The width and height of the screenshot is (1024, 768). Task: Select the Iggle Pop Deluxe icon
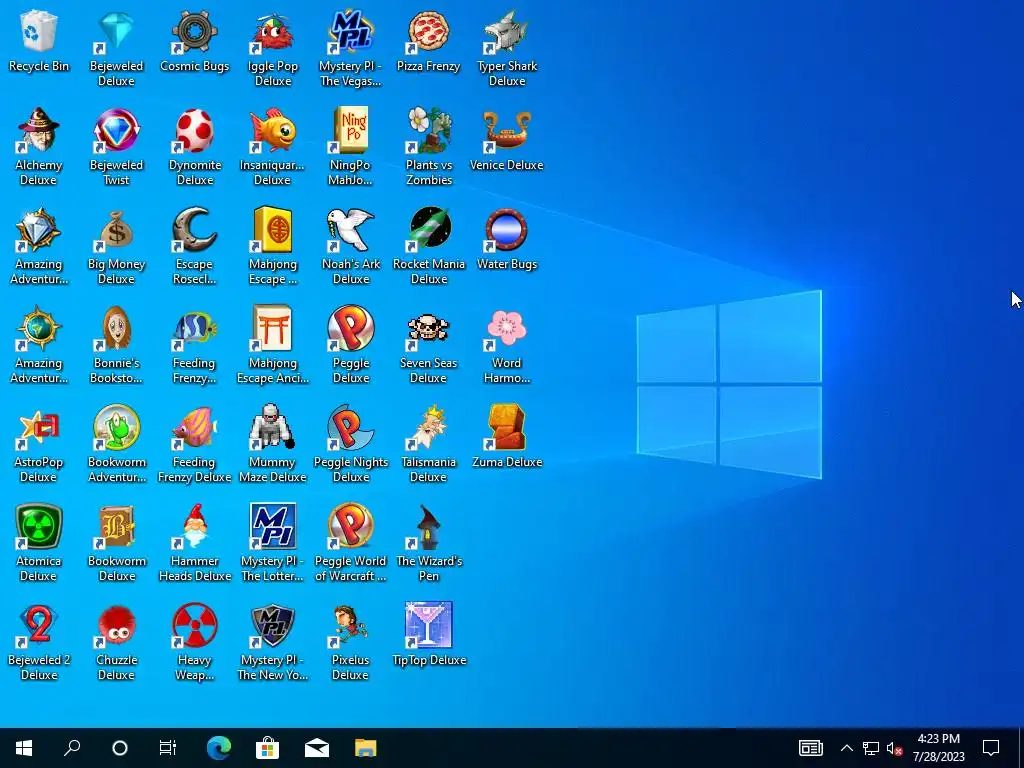(x=273, y=31)
